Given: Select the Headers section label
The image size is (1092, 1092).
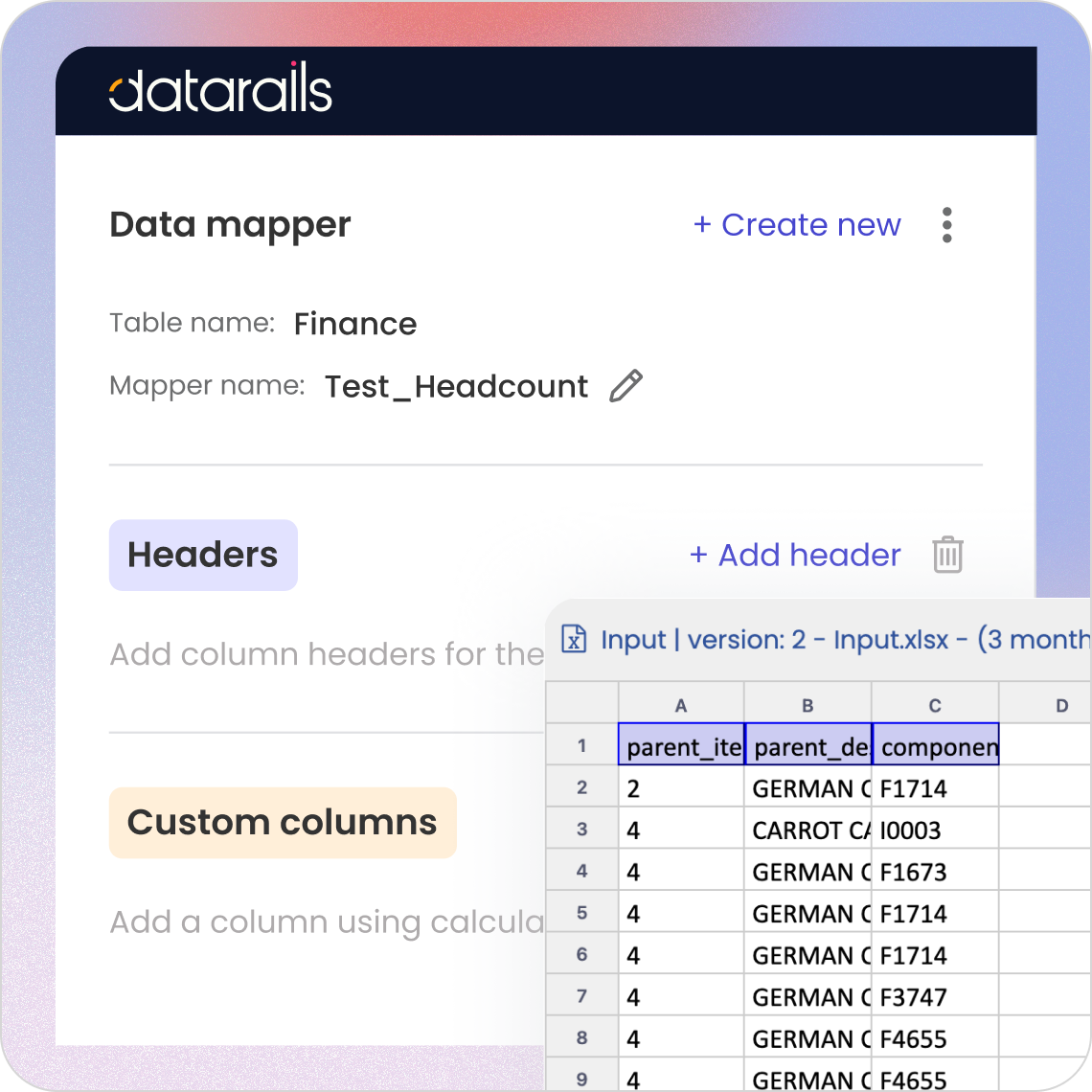Looking at the screenshot, I should pos(203,555).
